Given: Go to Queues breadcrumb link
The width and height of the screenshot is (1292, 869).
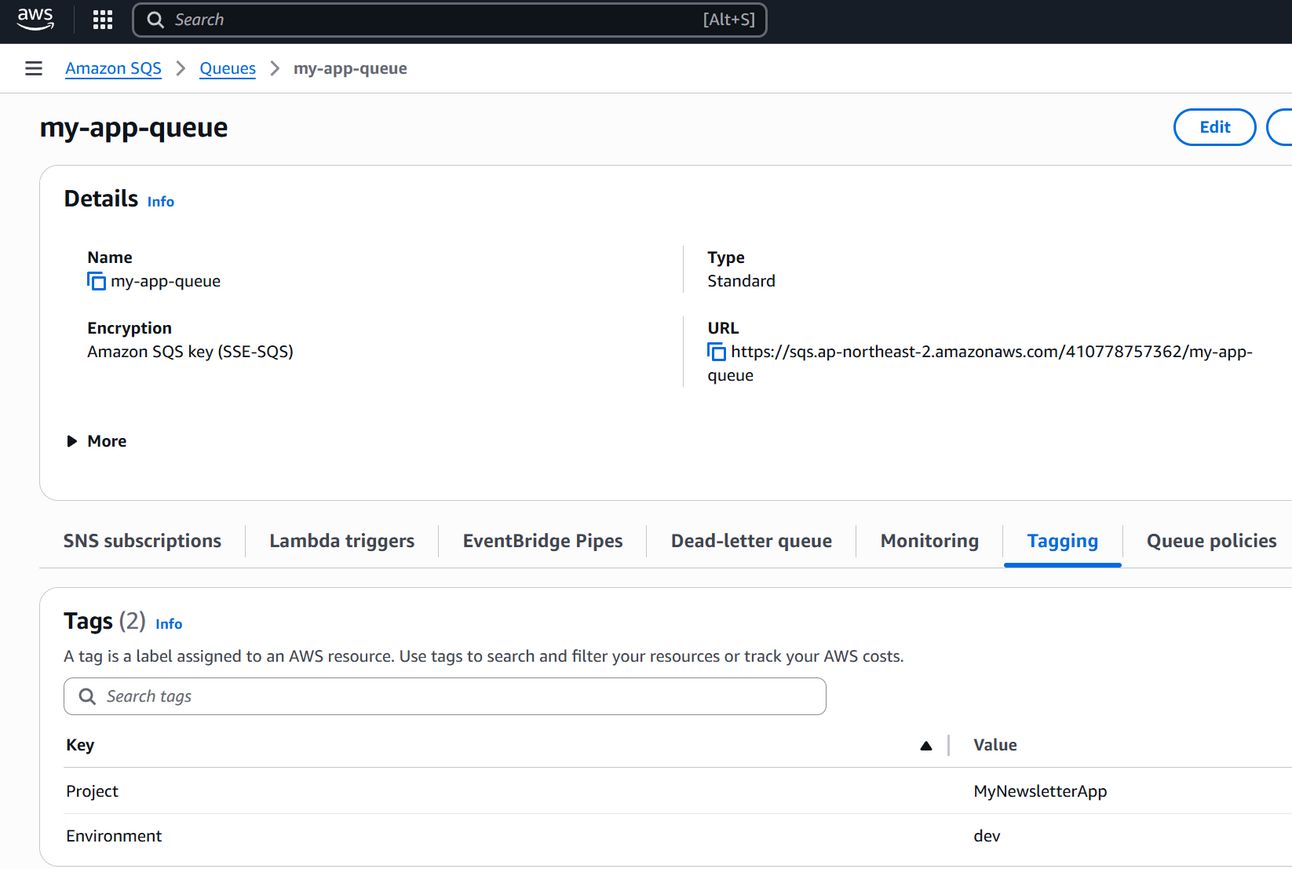Looking at the screenshot, I should click(x=228, y=68).
